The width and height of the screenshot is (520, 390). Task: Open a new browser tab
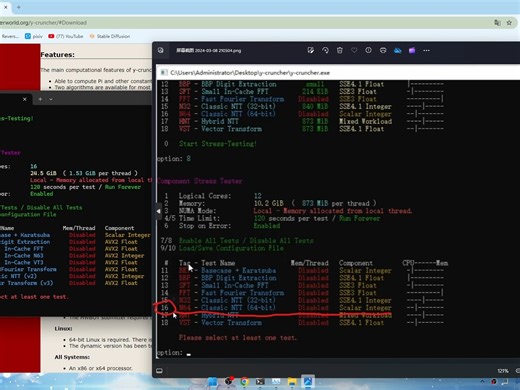click(19, 7)
